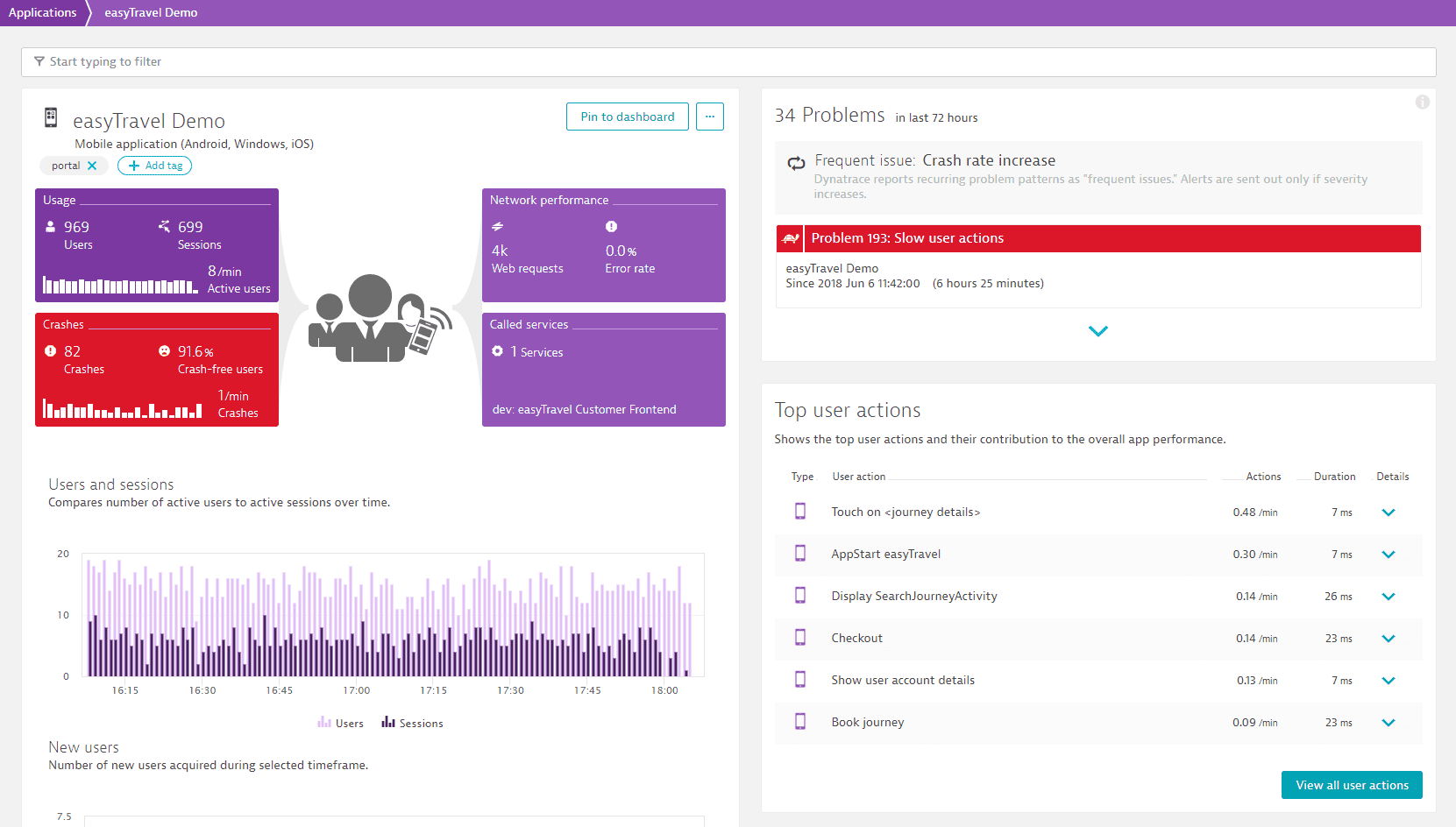The width and height of the screenshot is (1456, 827).
Task: Expand details for Display SearchJourneyActivity
Action: (x=1389, y=597)
